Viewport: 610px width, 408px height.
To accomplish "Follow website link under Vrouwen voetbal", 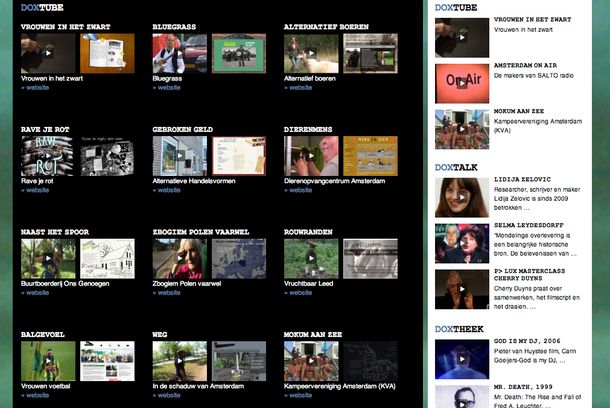I will [35, 396].
